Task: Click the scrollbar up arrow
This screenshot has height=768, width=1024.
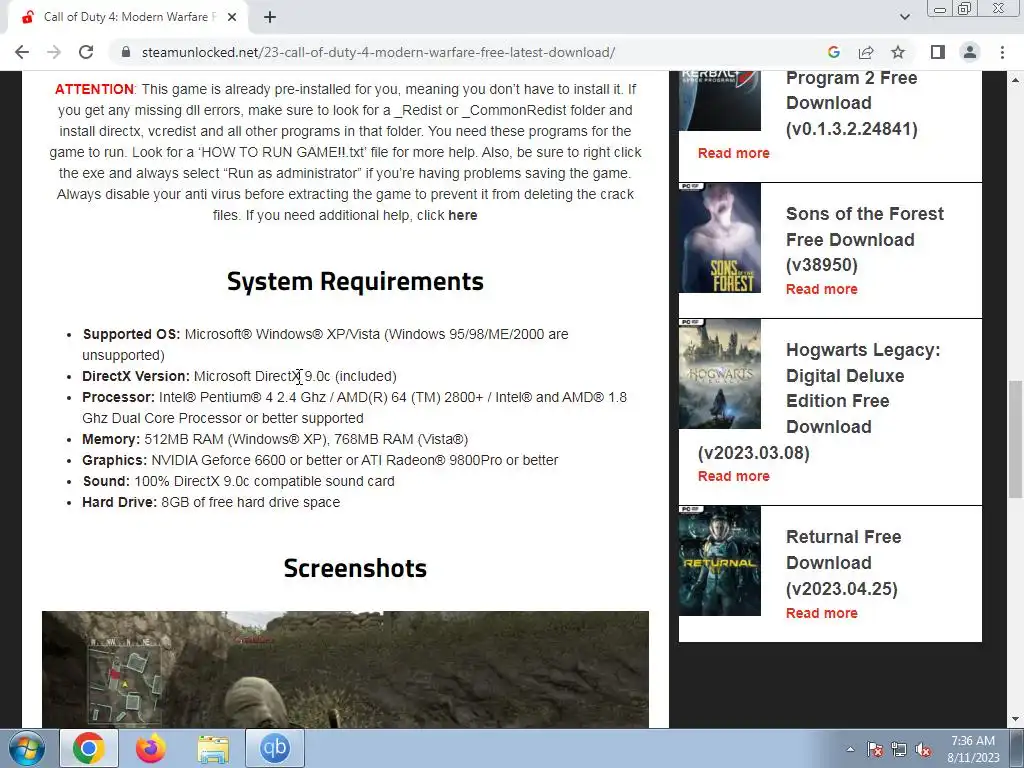Action: [1016, 79]
